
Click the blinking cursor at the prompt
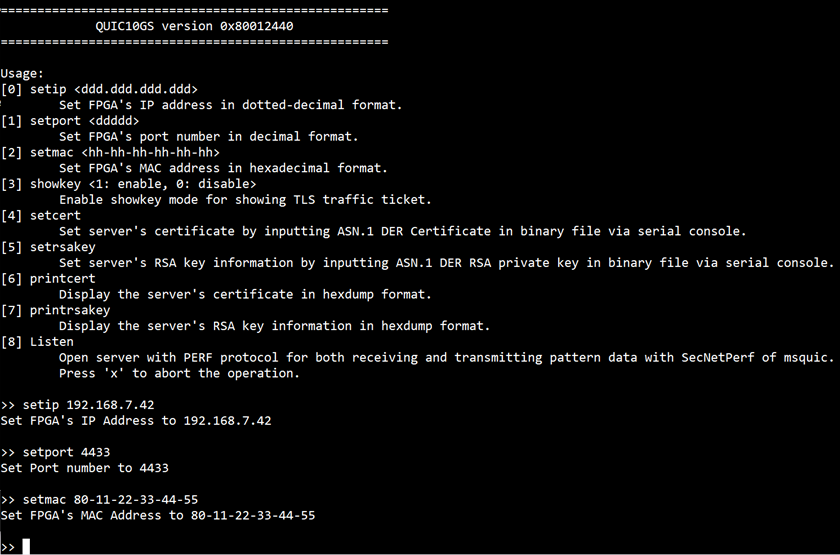(x=26, y=546)
